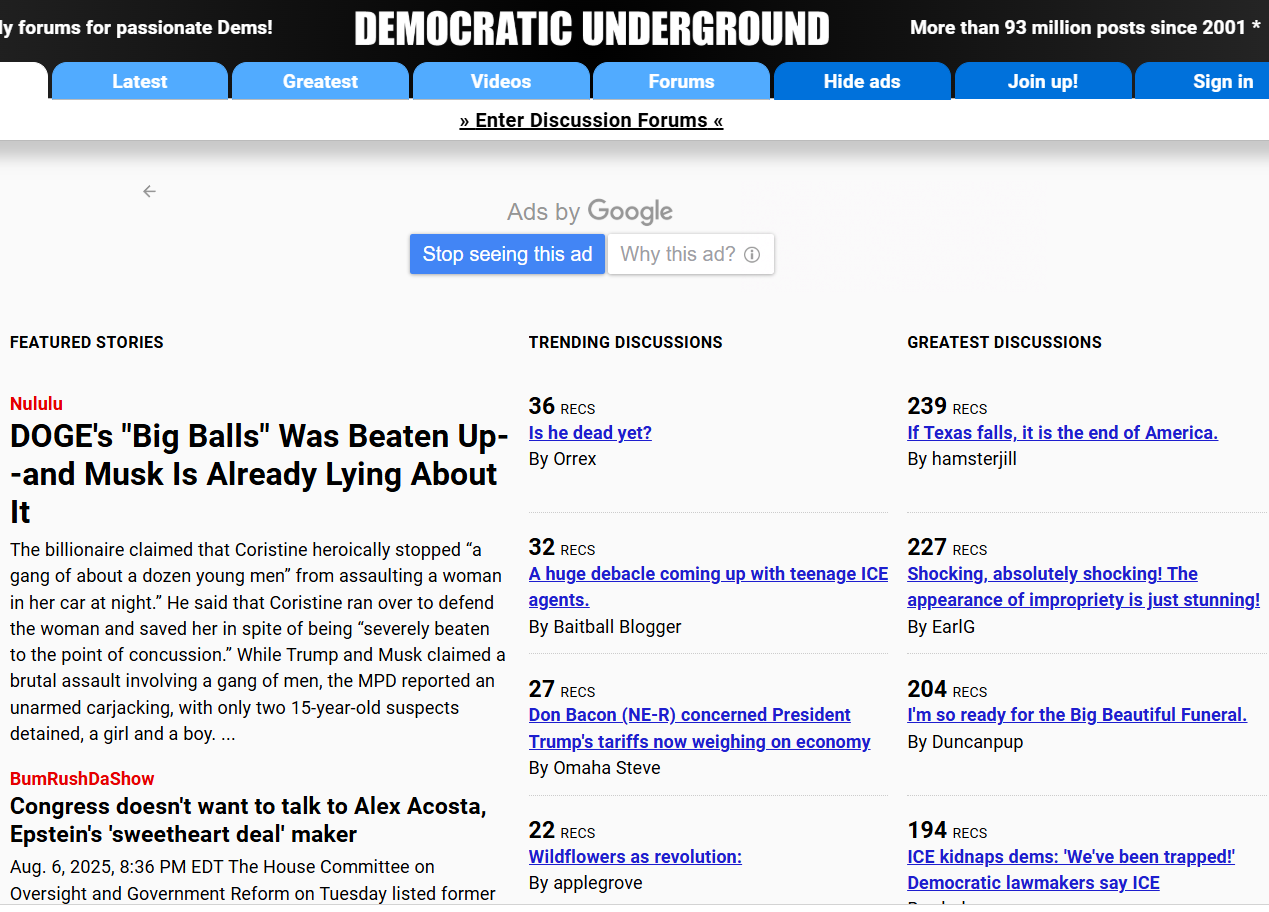
Task: Click the TRENDING DISCUSSIONS heading
Action: click(625, 342)
